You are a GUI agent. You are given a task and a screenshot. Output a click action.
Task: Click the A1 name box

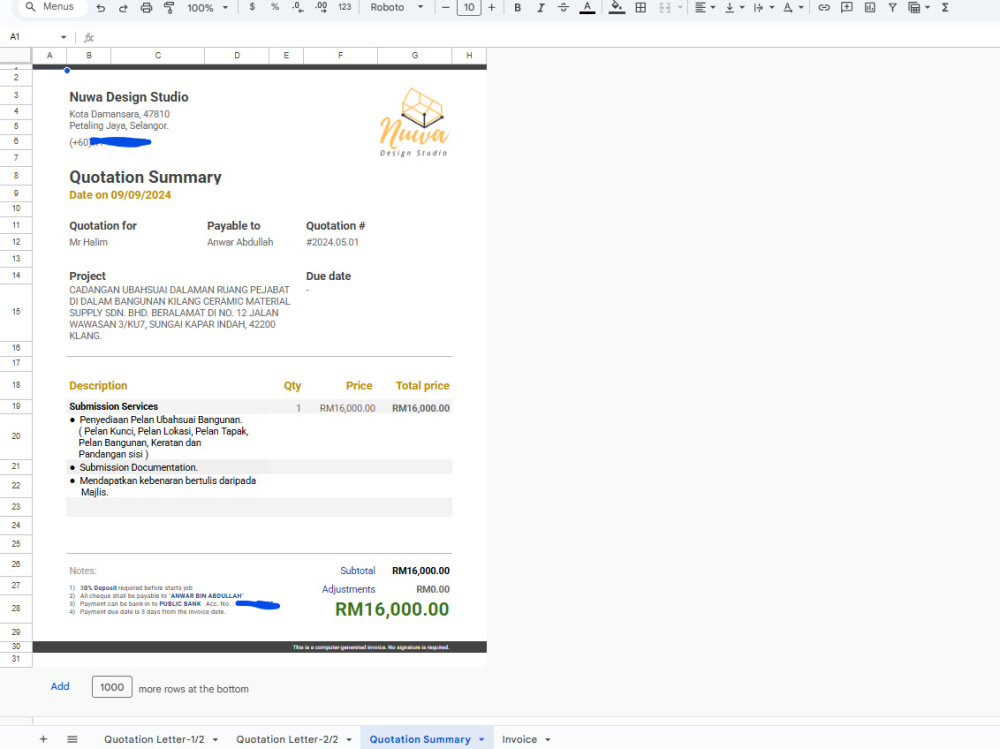(x=31, y=37)
